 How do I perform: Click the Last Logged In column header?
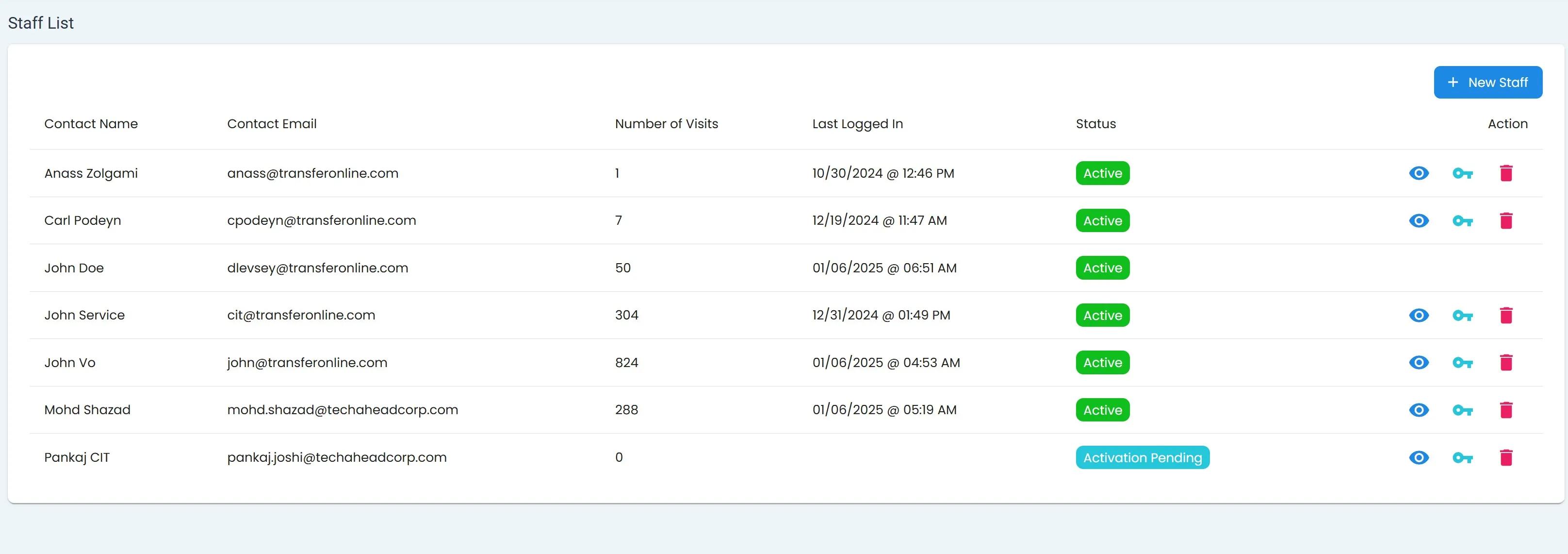click(x=857, y=124)
